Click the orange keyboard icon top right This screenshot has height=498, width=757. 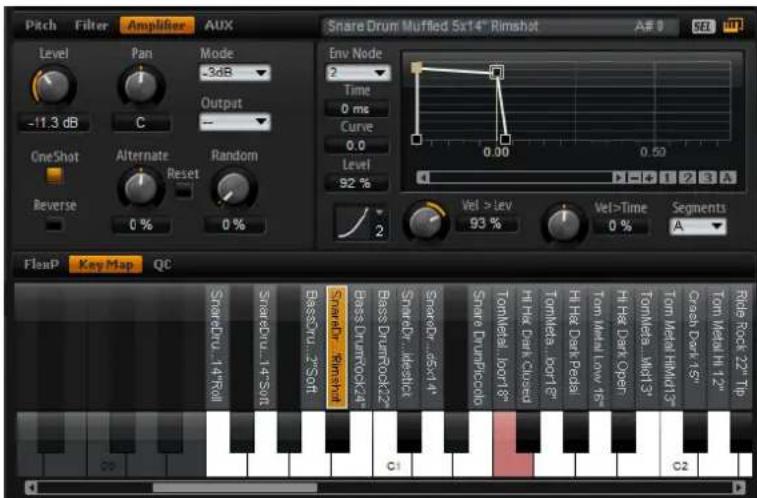click(x=732, y=26)
